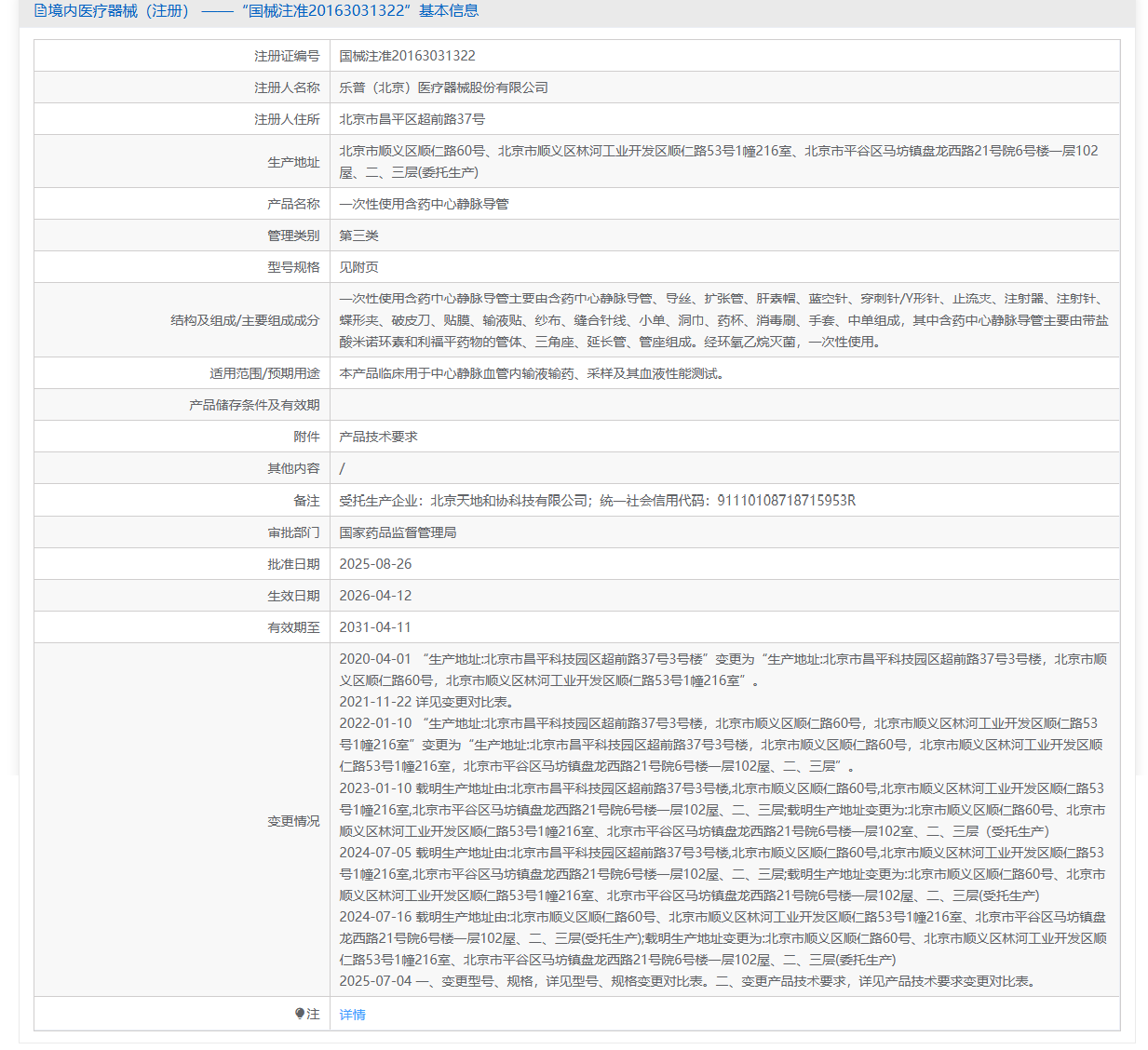This screenshot has height=1050, width=1148.
Task: Click the 结构及组成/主要组成成分 label cell
Action: (x=182, y=320)
